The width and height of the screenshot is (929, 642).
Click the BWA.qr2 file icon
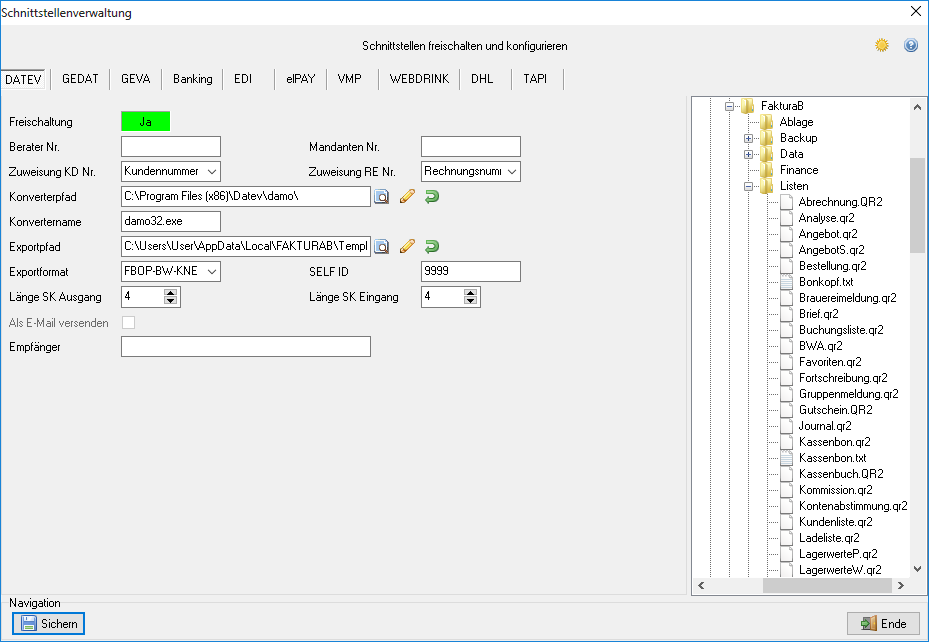[x=786, y=346]
